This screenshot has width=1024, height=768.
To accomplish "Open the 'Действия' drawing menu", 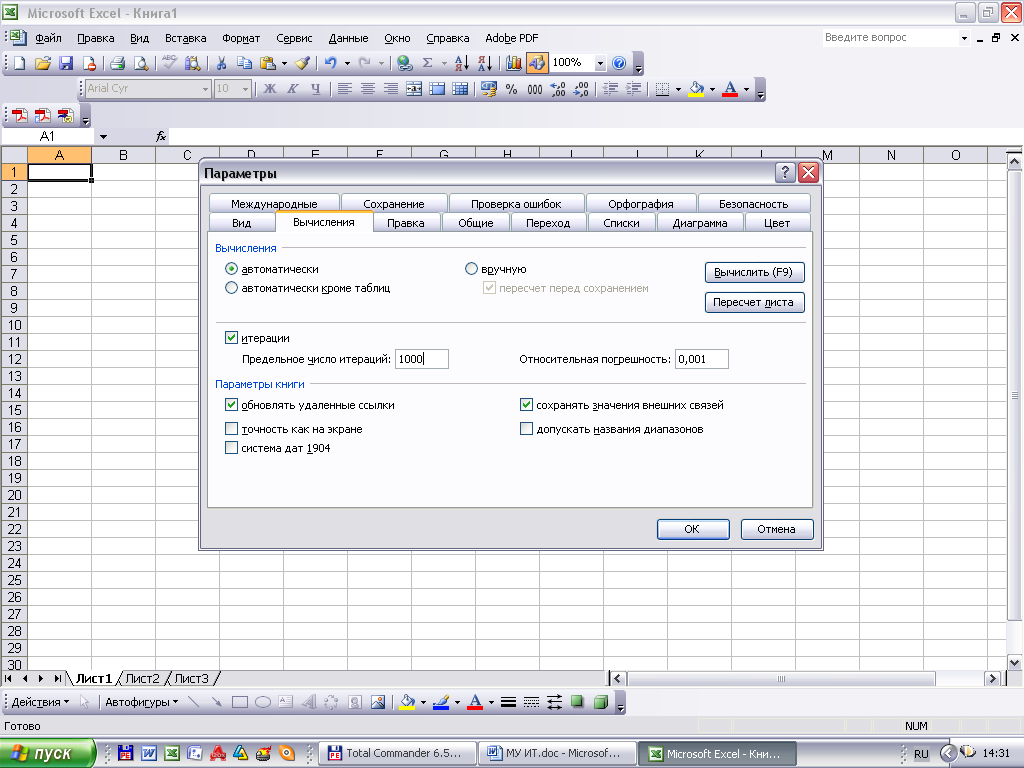I will tap(40, 702).
